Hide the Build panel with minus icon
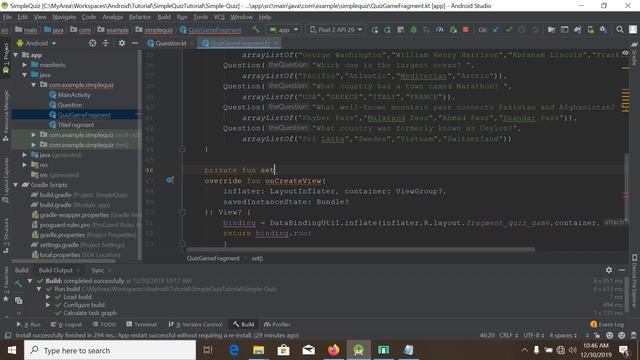The height and width of the screenshot is (360, 640). point(622,270)
